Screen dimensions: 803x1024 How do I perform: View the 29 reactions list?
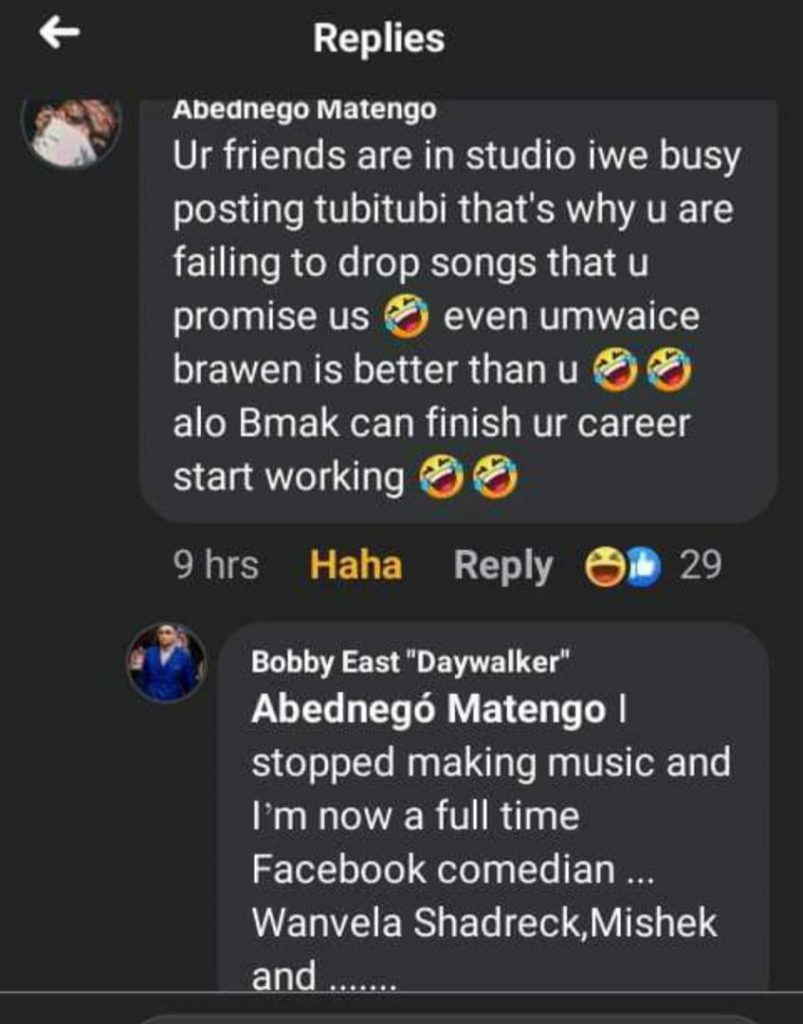click(x=700, y=566)
